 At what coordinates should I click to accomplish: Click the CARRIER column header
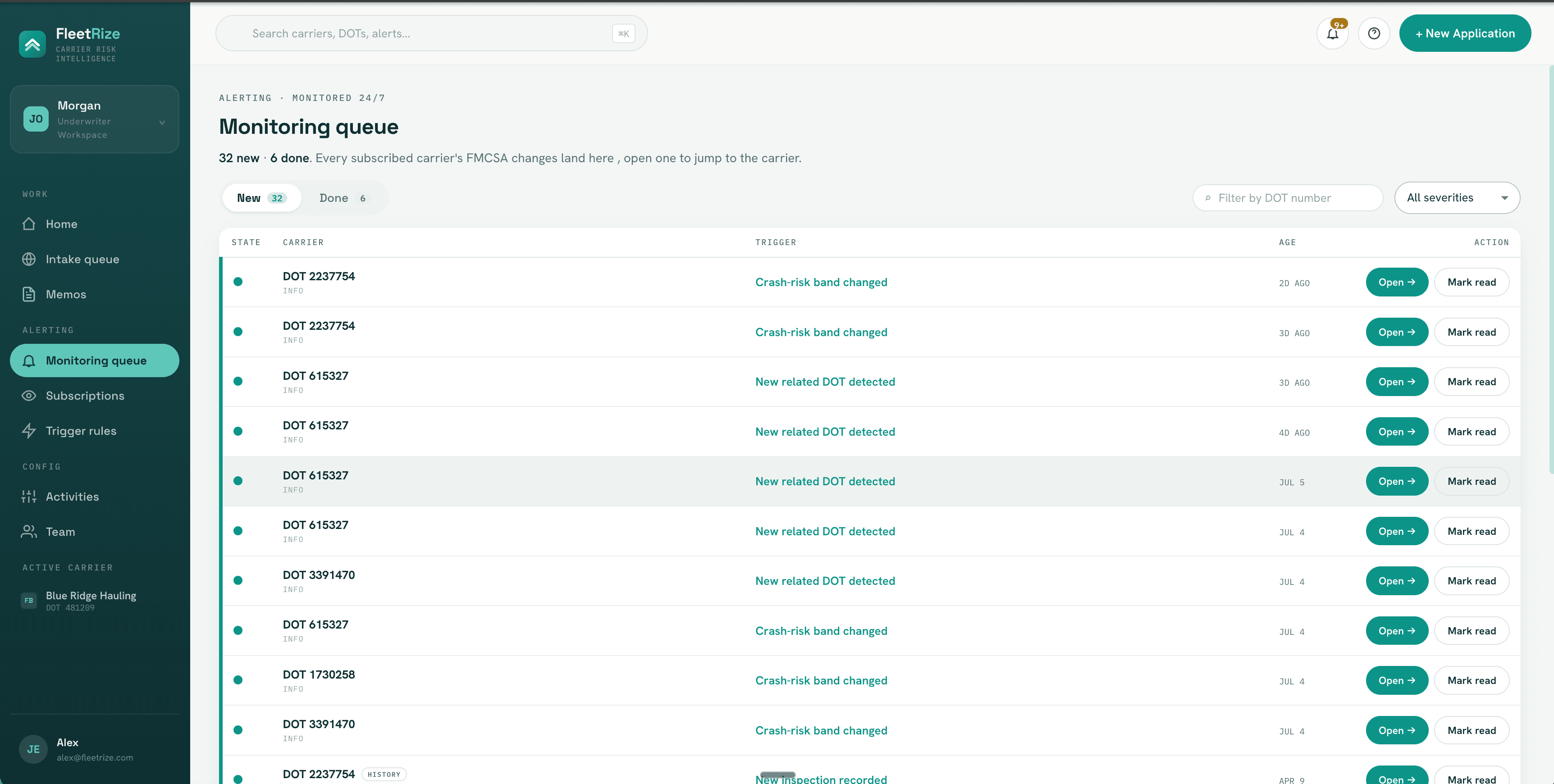303,242
